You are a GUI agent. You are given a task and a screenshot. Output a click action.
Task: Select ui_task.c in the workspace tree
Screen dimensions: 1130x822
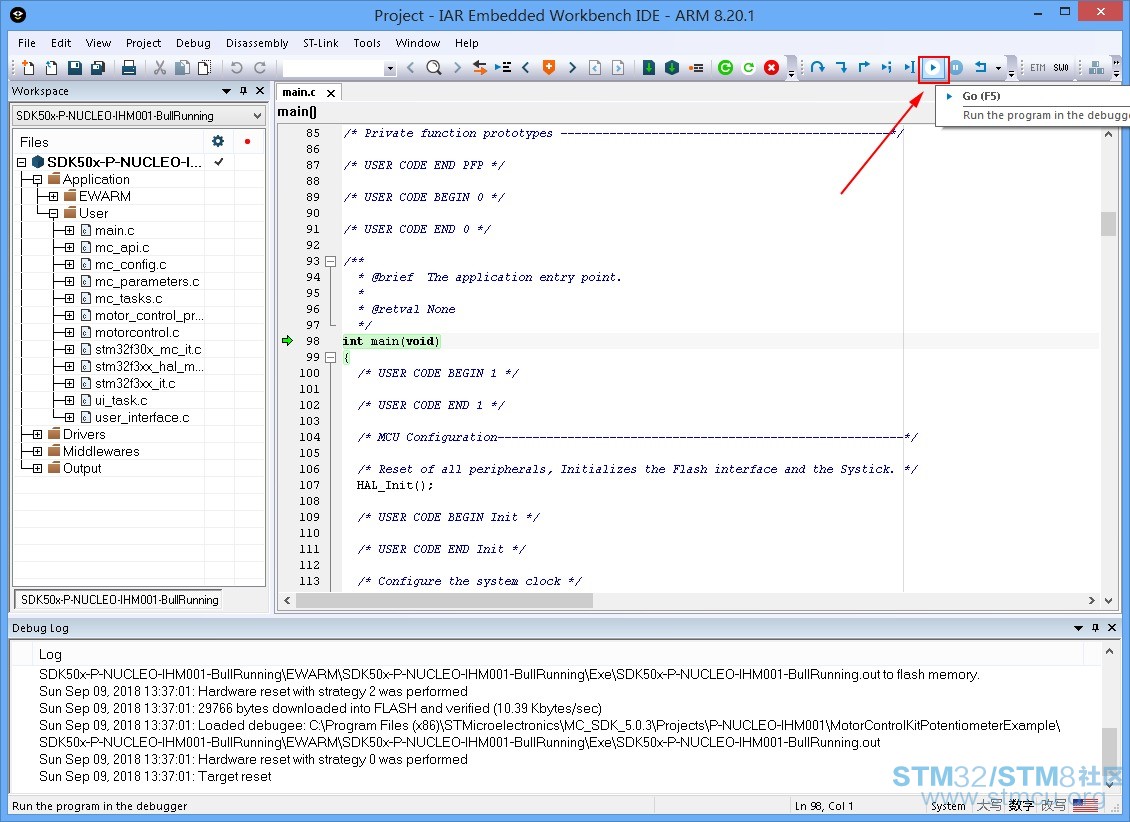121,401
